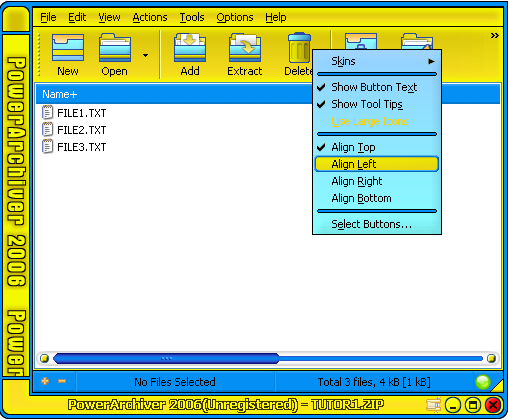Click the Add files toolbar icon
This screenshot has width=508, height=419.
(x=190, y=47)
